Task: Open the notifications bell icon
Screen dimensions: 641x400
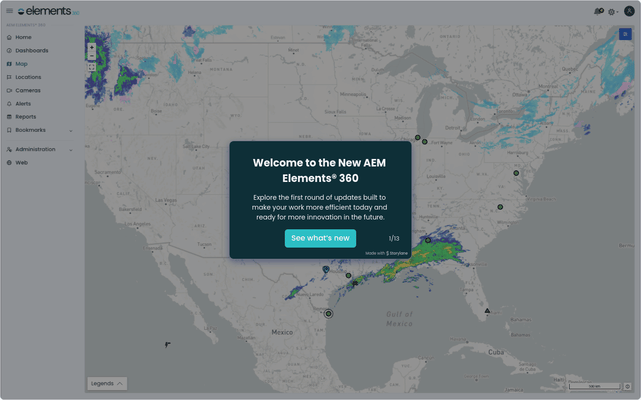Action: (x=598, y=11)
